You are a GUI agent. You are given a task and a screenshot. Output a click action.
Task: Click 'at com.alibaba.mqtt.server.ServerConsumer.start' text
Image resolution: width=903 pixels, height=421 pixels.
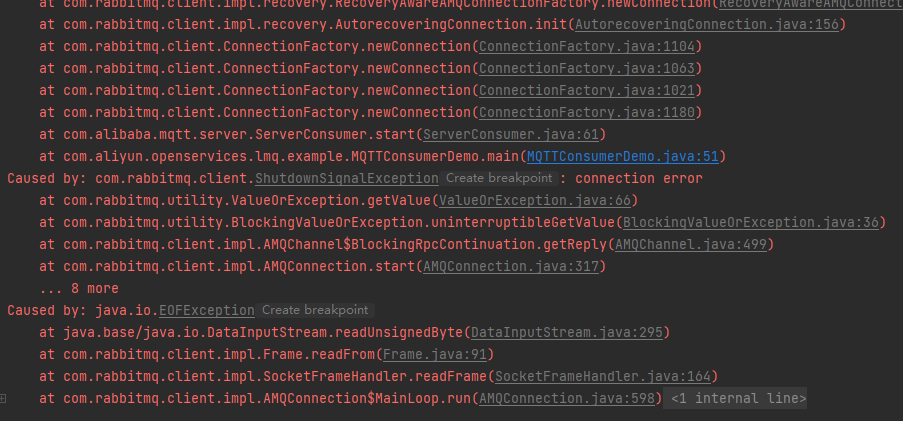(x=227, y=134)
